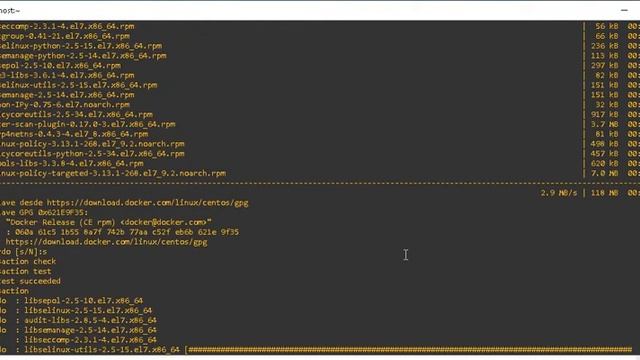Screen dimensions: 640x360
Task: Click the 118 MB total size
Action: click(604, 193)
